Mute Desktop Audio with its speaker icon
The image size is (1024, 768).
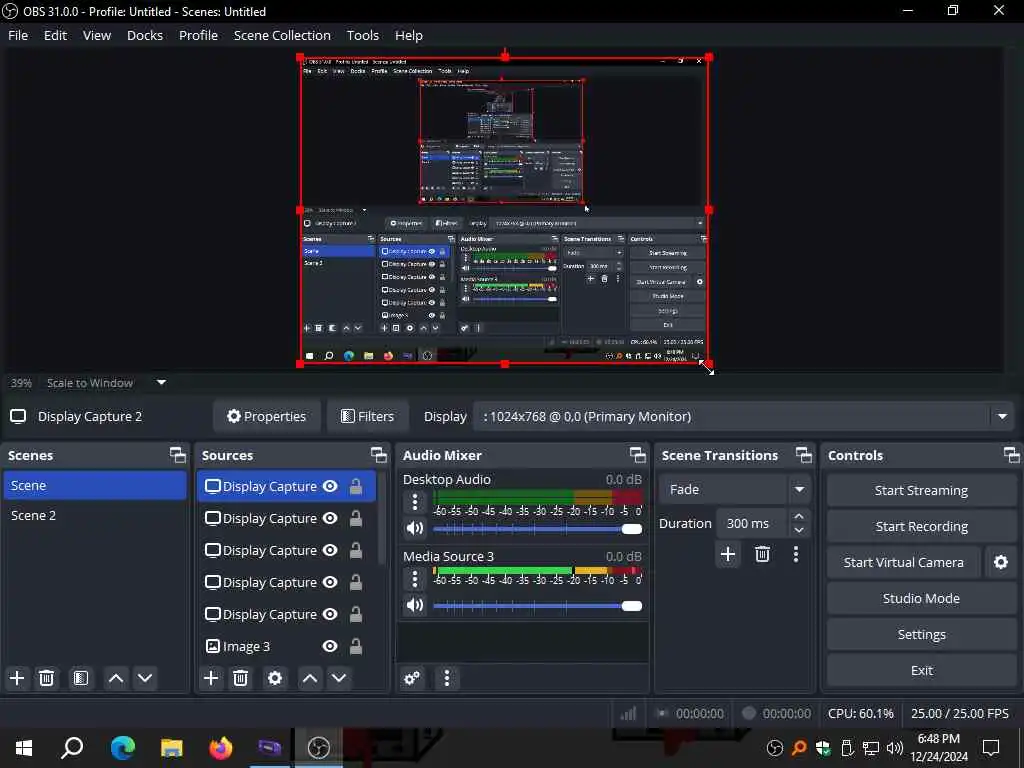[x=415, y=528]
